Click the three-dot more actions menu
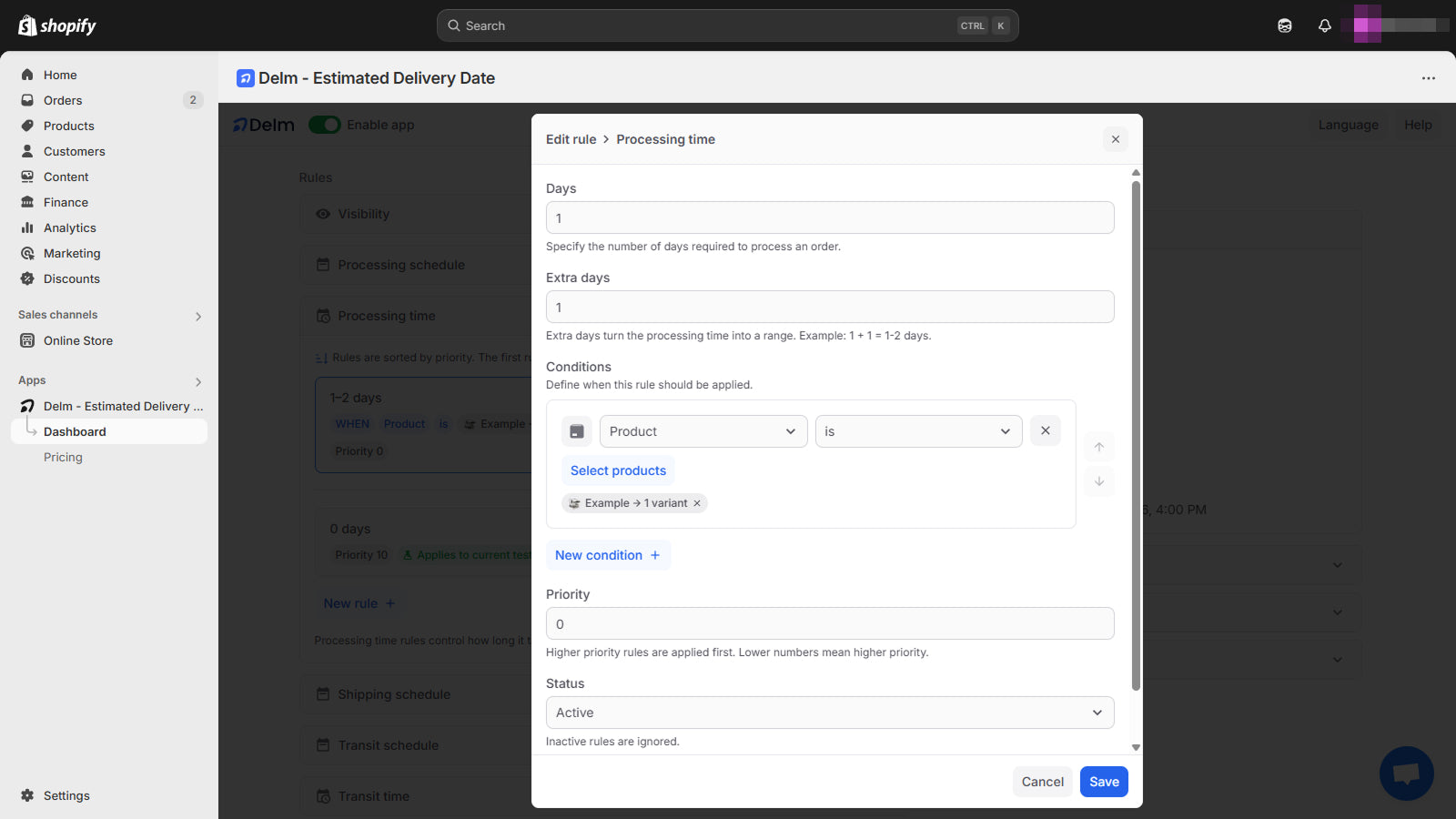Image resolution: width=1456 pixels, height=819 pixels. tap(1429, 78)
